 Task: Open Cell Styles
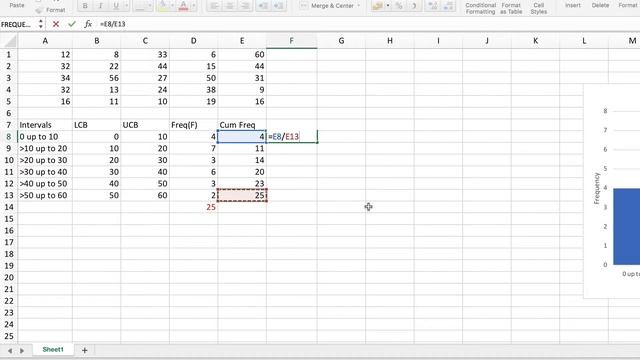538,8
